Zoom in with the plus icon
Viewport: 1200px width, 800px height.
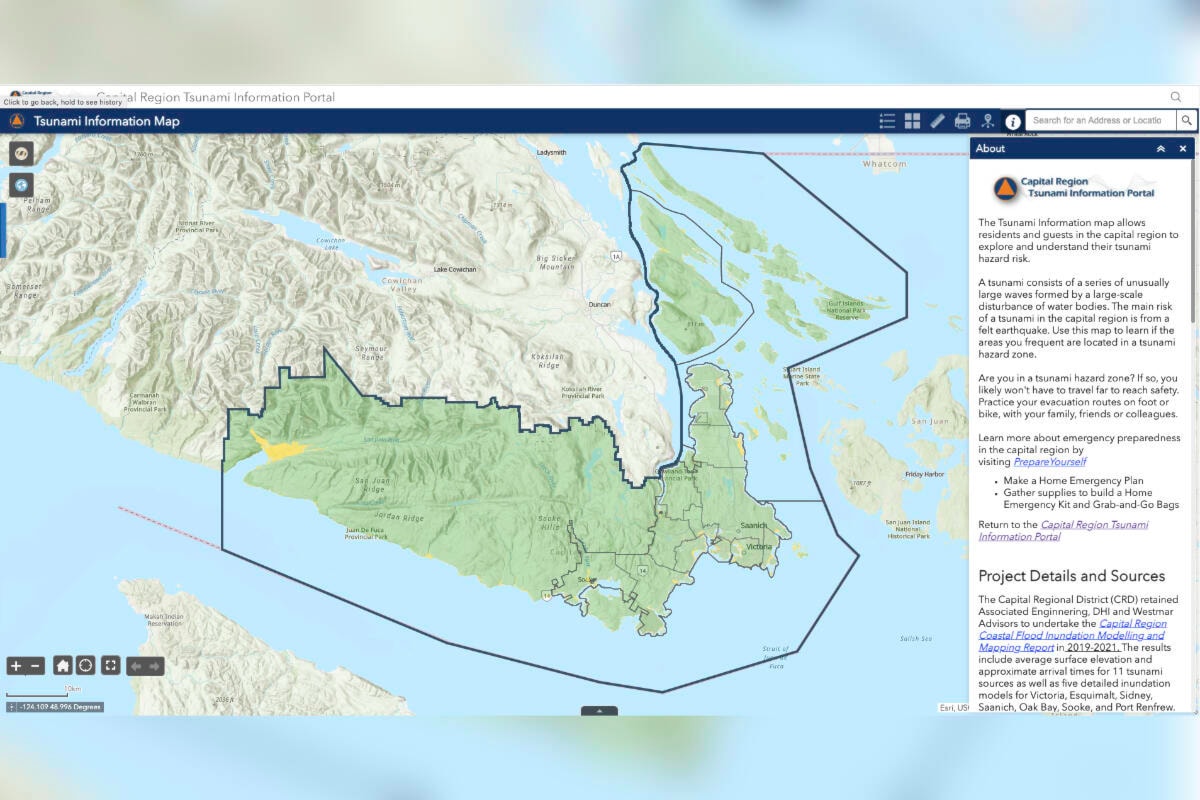[15, 664]
